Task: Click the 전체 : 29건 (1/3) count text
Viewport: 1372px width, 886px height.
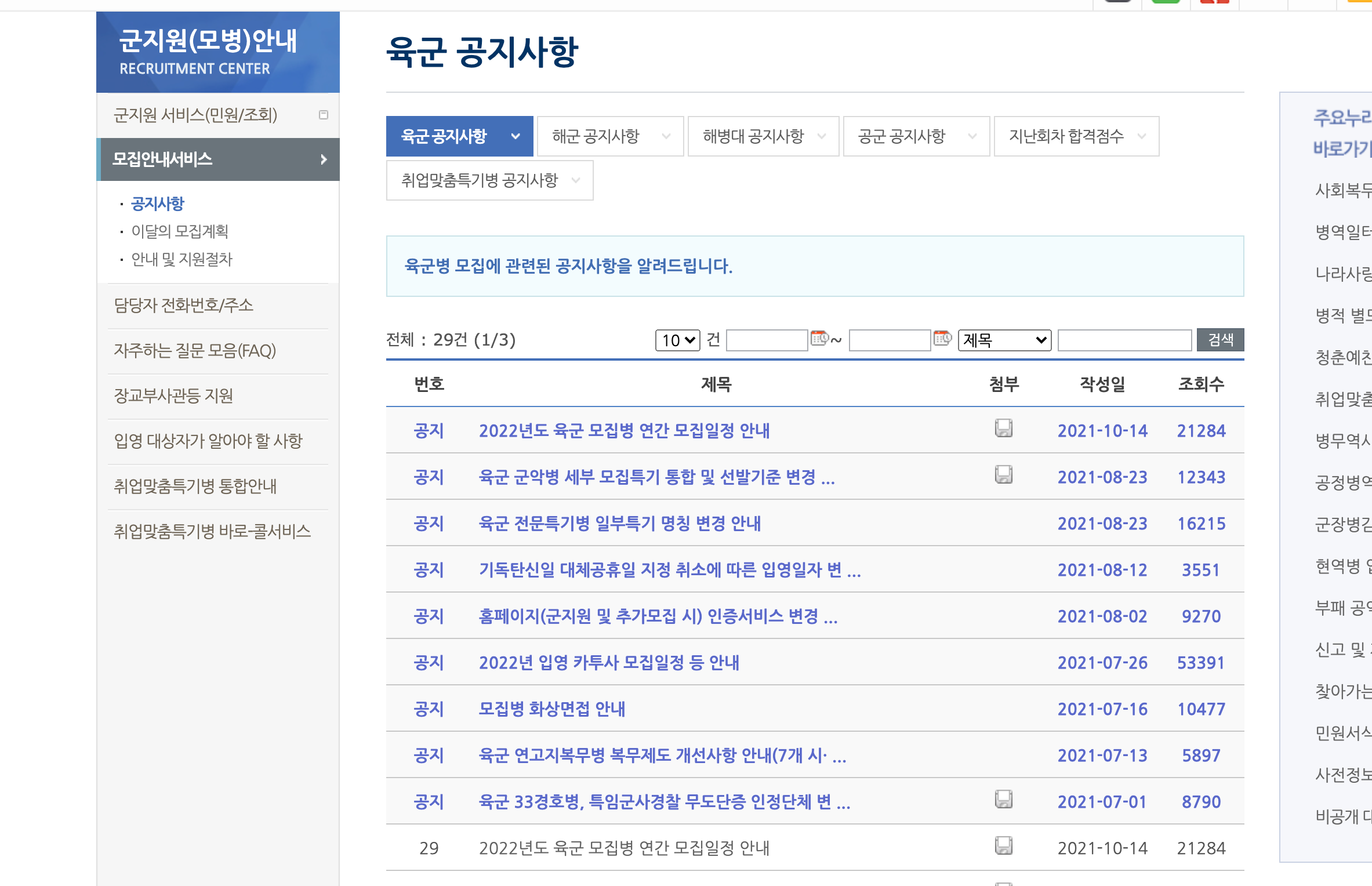Action: coord(451,340)
